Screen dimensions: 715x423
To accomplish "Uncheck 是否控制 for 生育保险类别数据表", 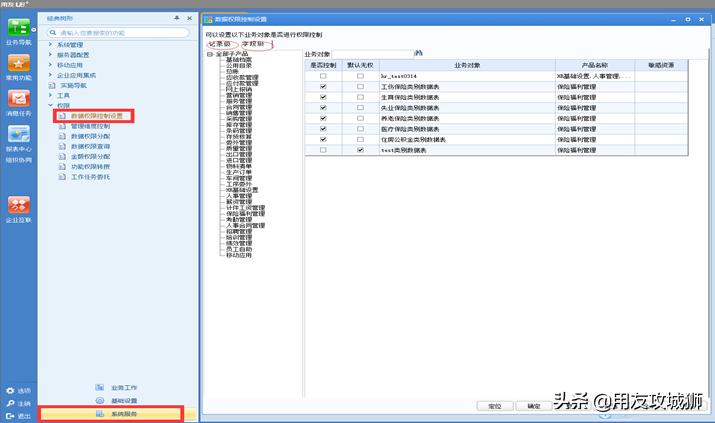I will 323,97.
